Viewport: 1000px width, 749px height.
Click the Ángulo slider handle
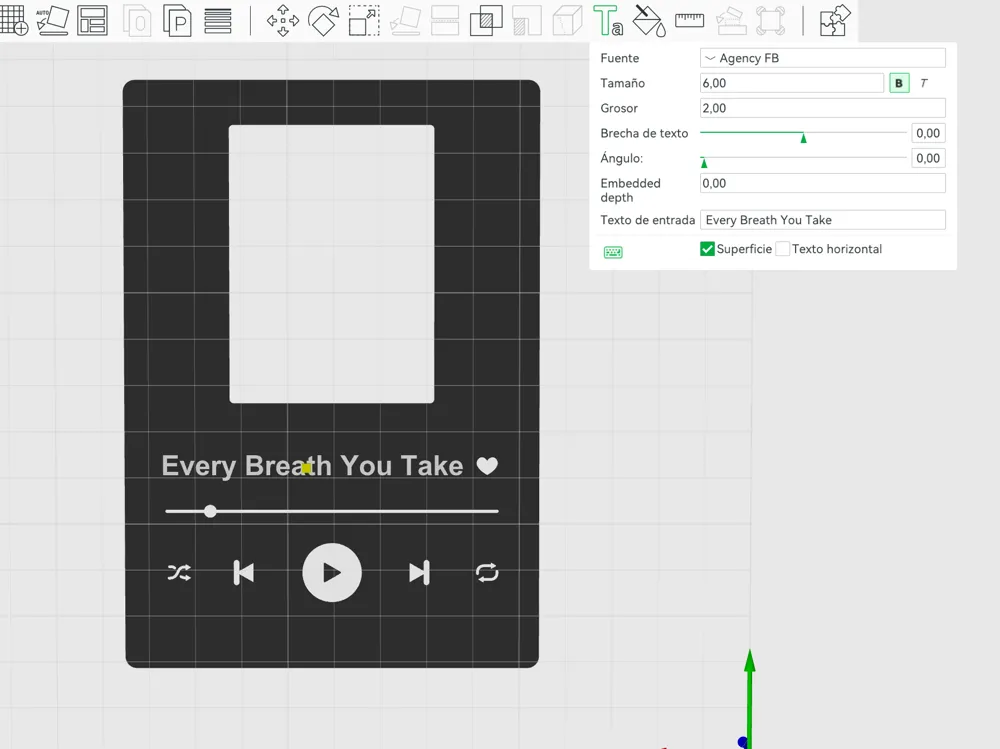pos(704,162)
